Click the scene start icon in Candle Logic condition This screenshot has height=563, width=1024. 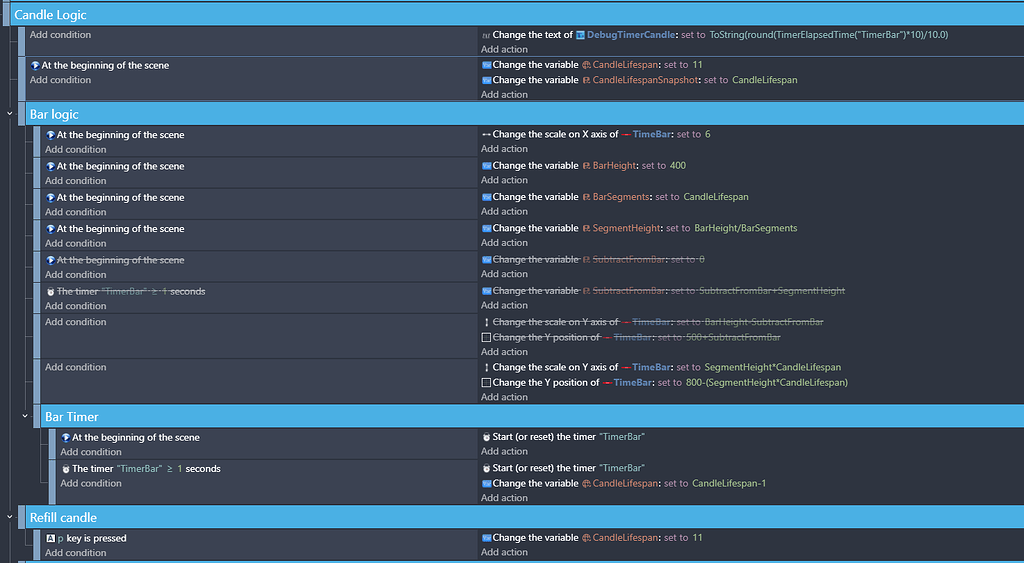(x=35, y=66)
